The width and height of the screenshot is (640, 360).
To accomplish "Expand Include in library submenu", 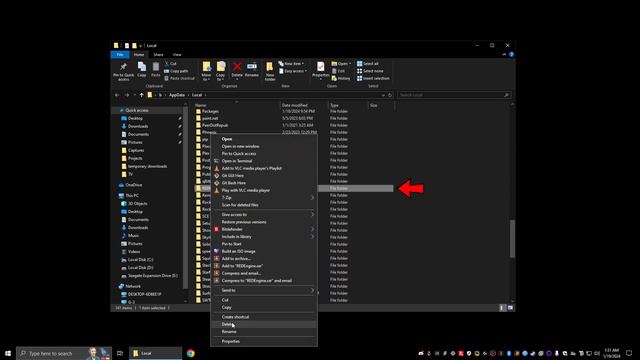I will click(x=264, y=237).
